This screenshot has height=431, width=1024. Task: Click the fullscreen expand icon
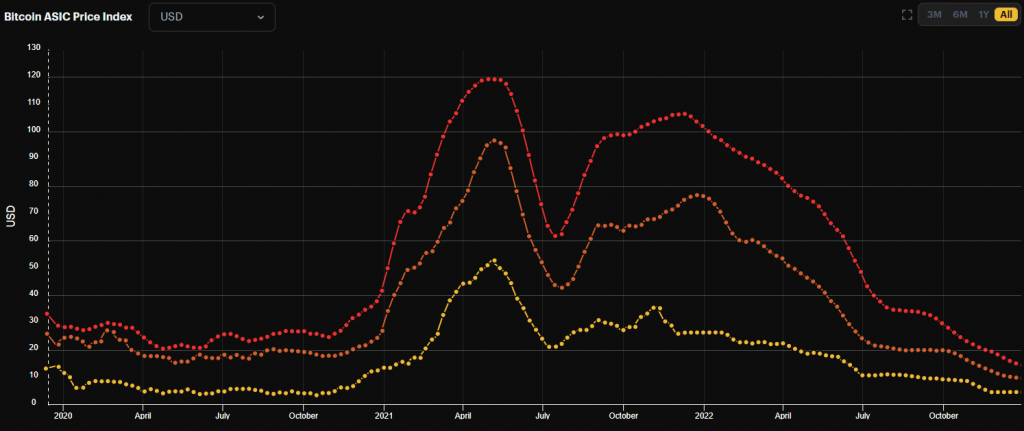coord(906,14)
